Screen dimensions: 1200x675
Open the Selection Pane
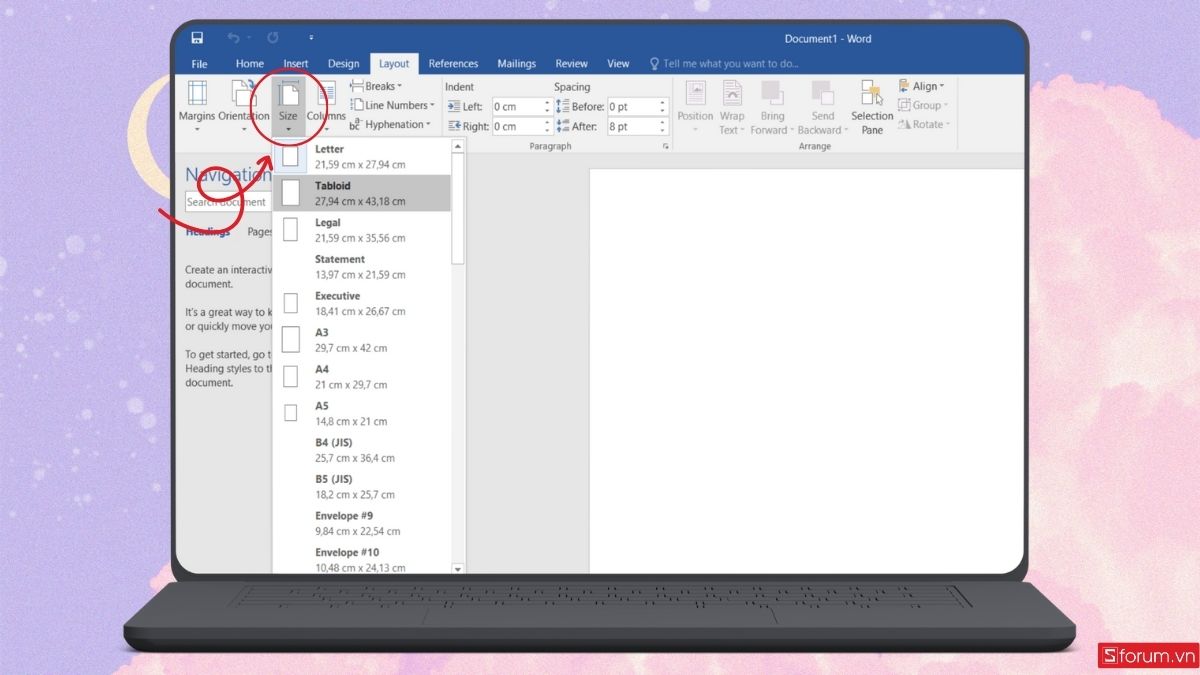871,105
